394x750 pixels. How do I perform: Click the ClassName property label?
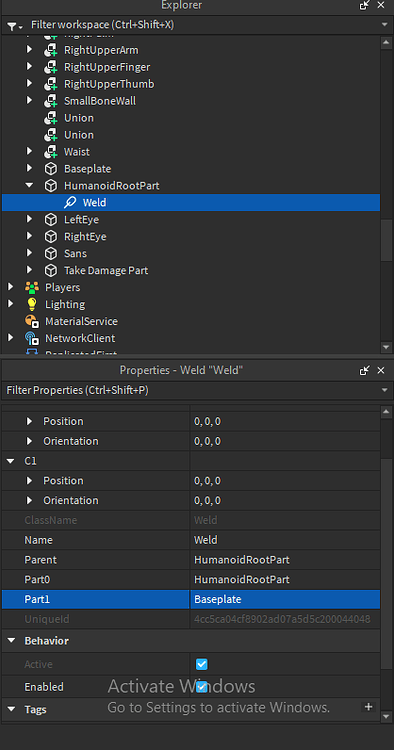51,520
